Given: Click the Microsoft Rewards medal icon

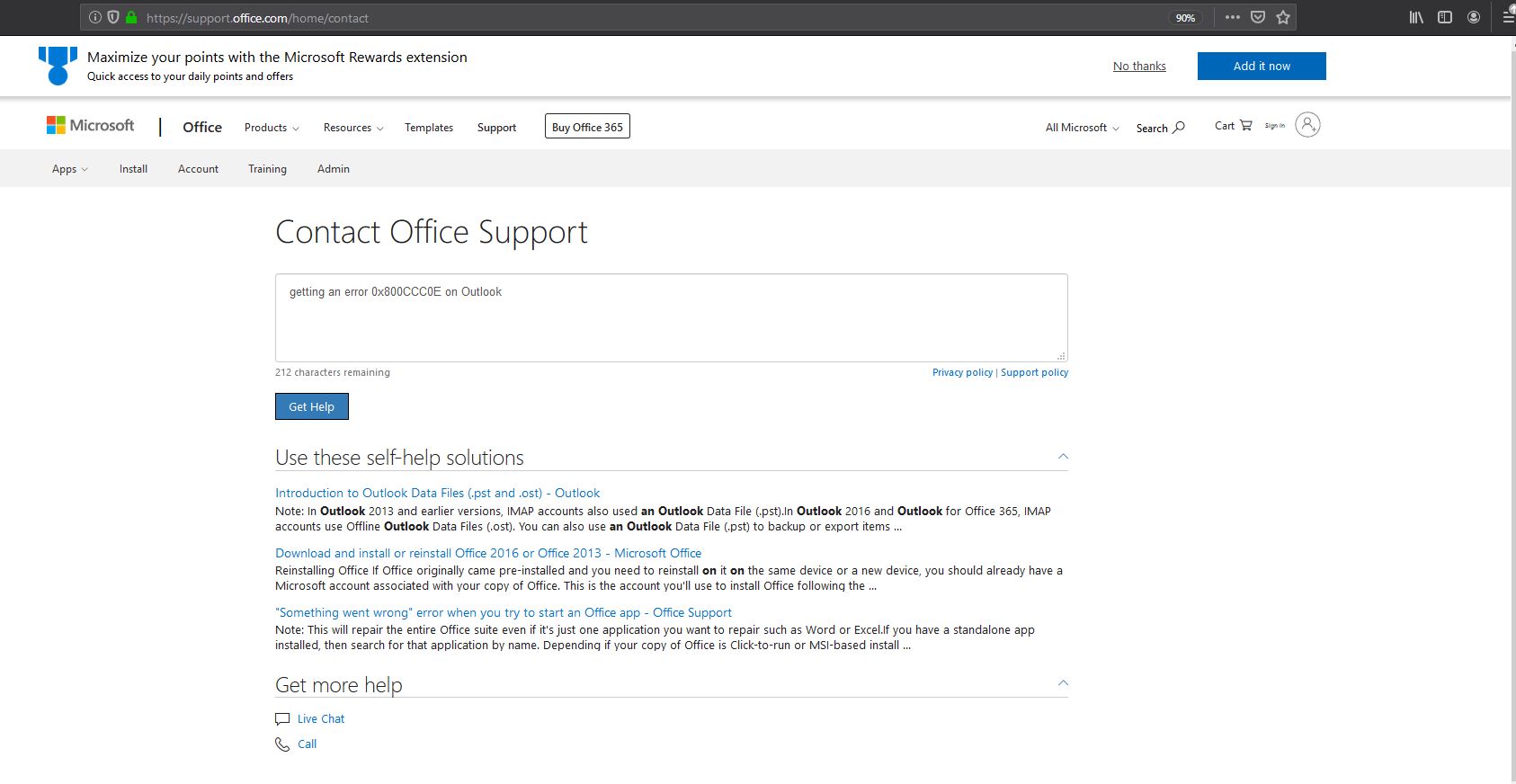Looking at the screenshot, I should click(58, 66).
